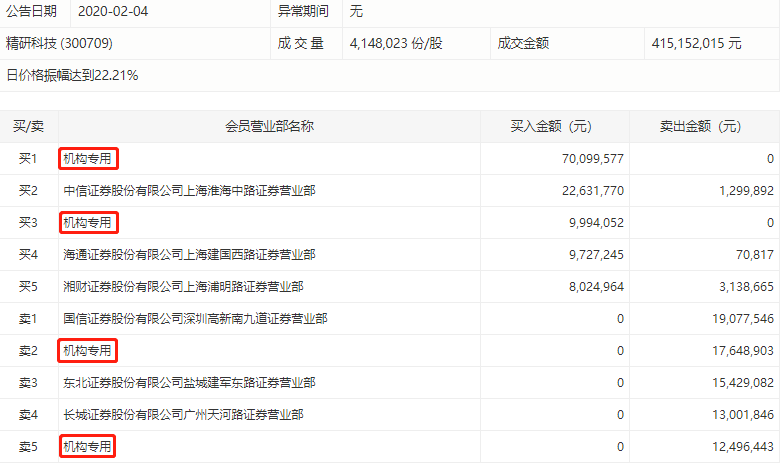Click the 会员营业部名称 column header
Image resolution: width=781 pixels, height=468 pixels.
269,126
